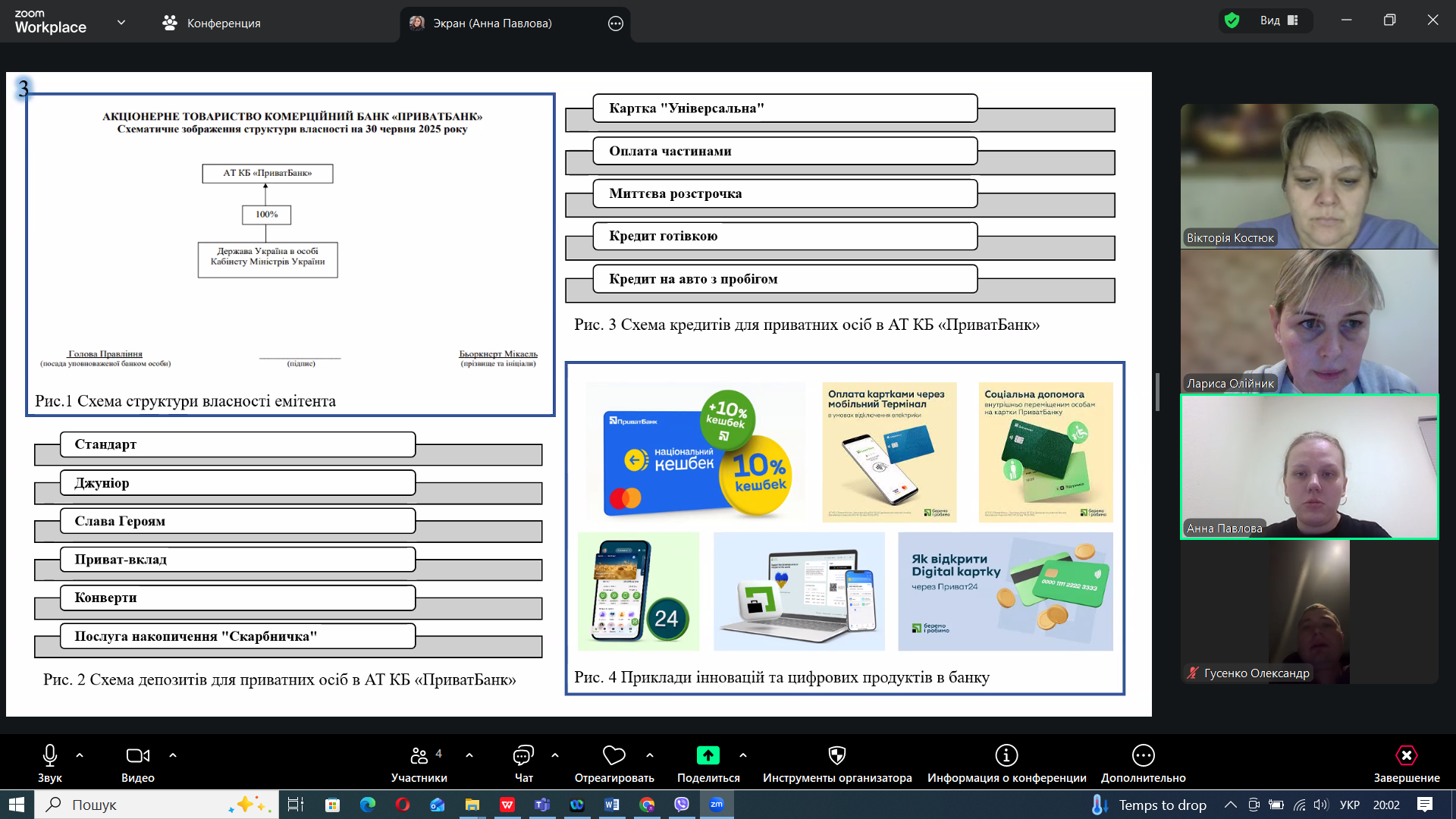Click the End meeting button
Screen dimensions: 1456x819
[1406, 755]
